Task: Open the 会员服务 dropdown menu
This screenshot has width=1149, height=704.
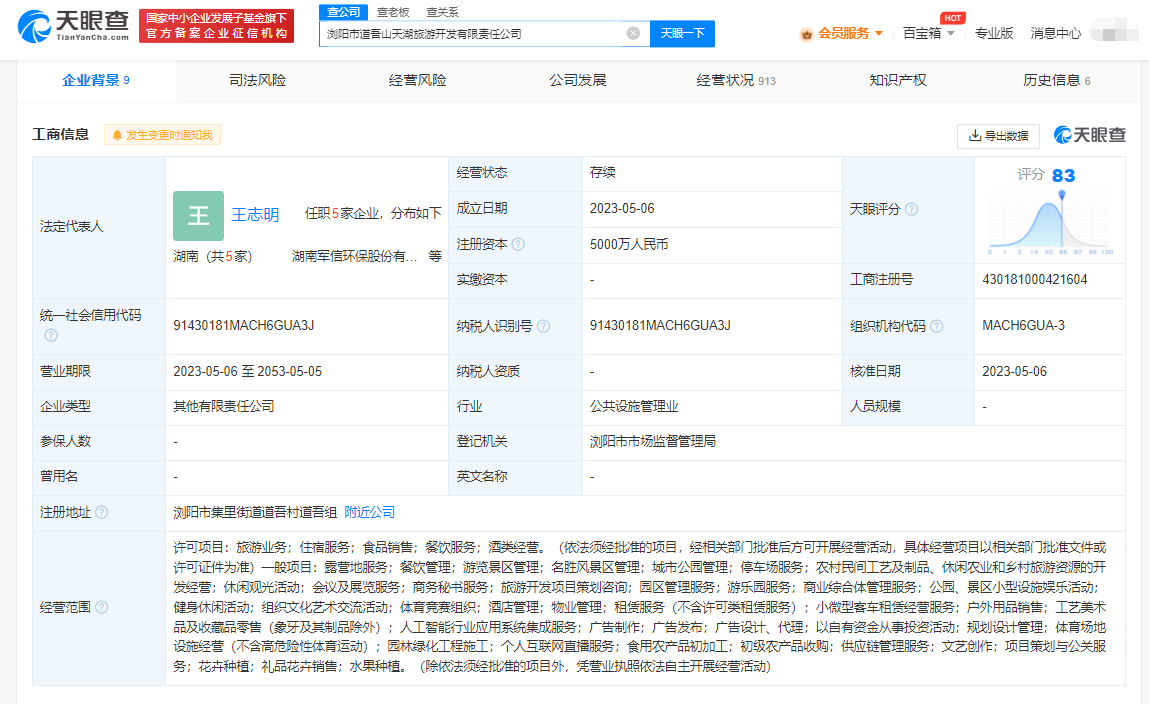Action: (x=850, y=33)
